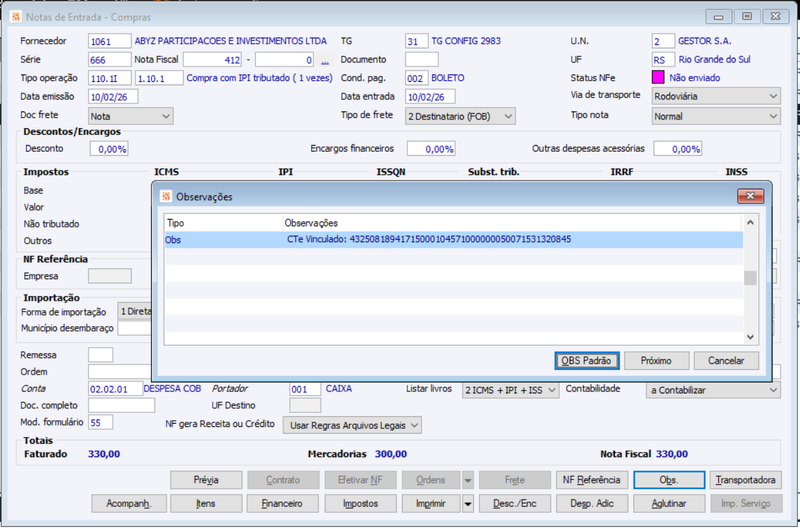Open the Itens button

[x=206, y=504]
